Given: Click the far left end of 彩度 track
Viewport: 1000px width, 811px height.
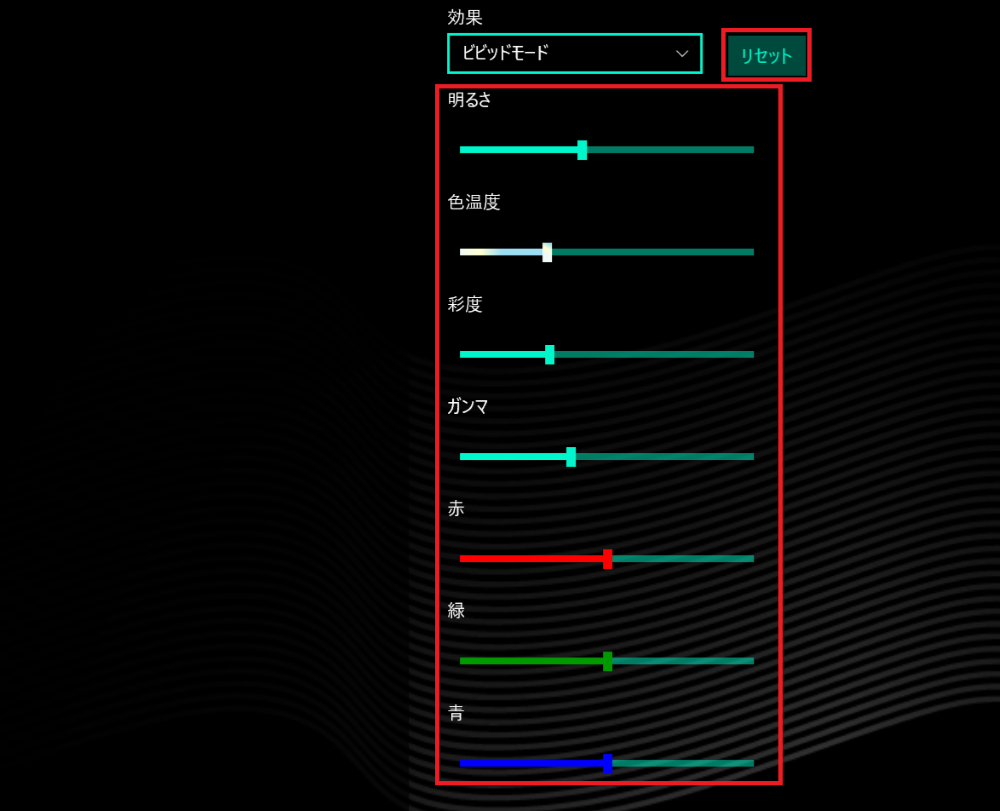Looking at the screenshot, I should [x=463, y=354].
